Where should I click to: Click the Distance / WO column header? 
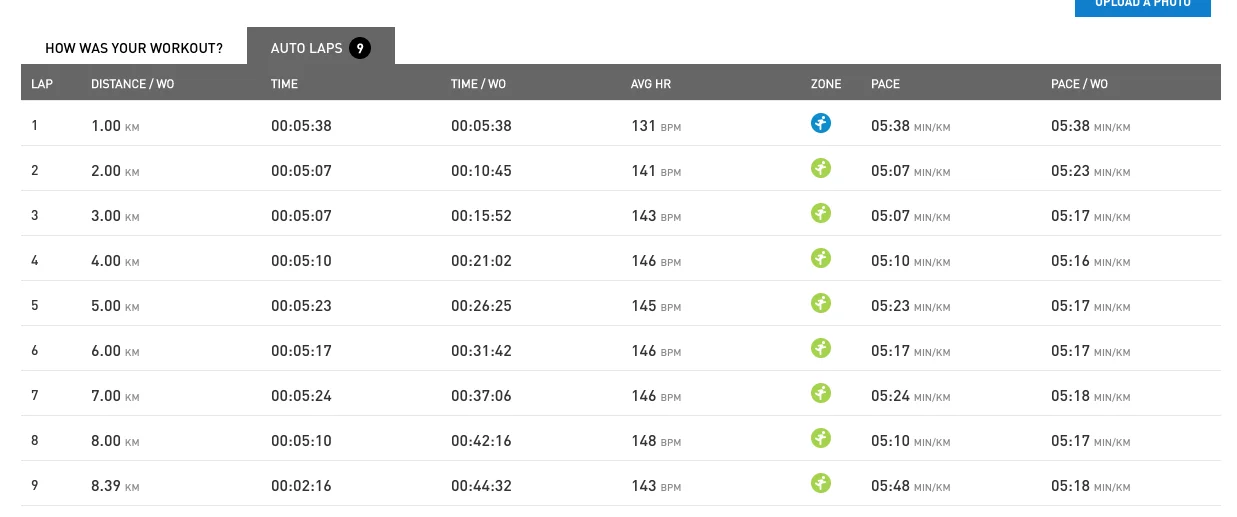tap(132, 84)
